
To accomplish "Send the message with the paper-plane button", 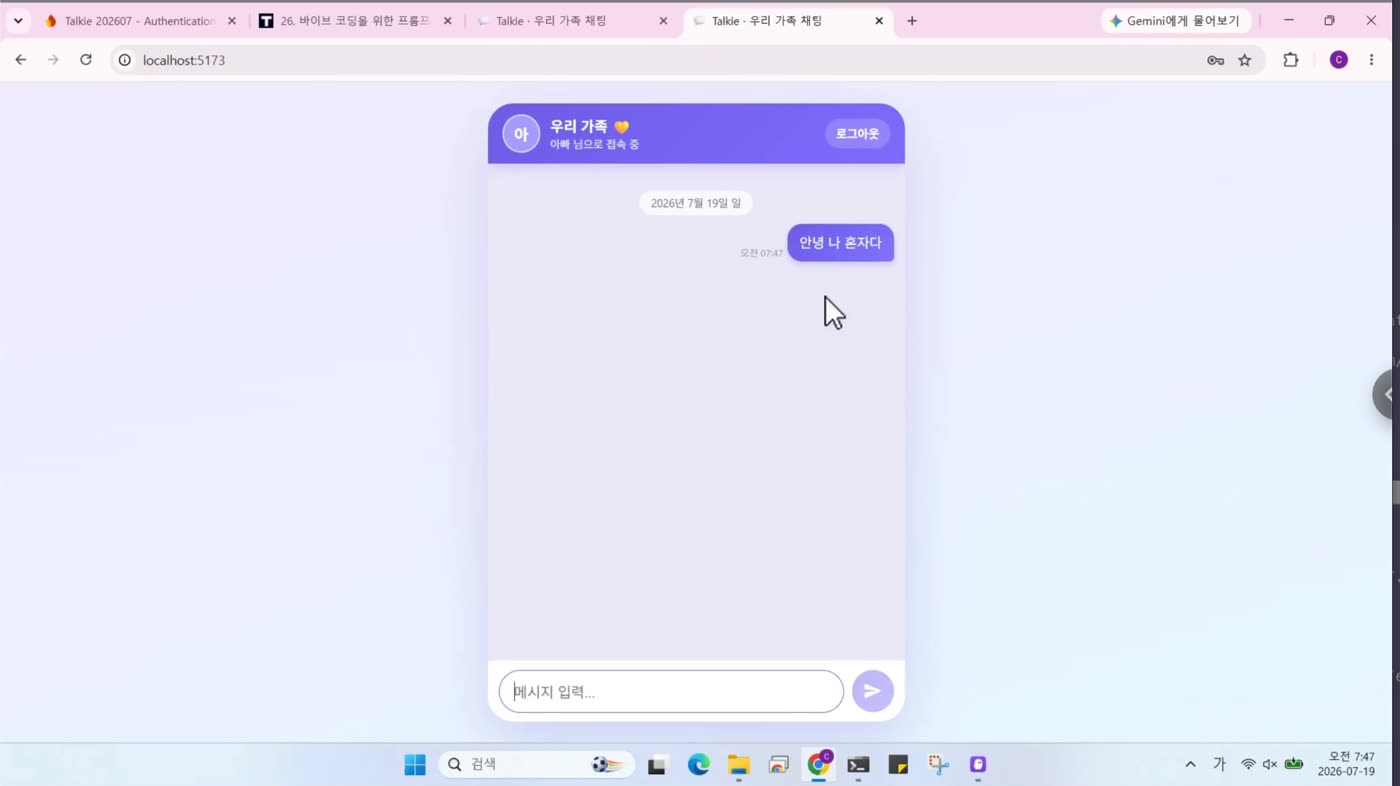I will (x=872, y=691).
